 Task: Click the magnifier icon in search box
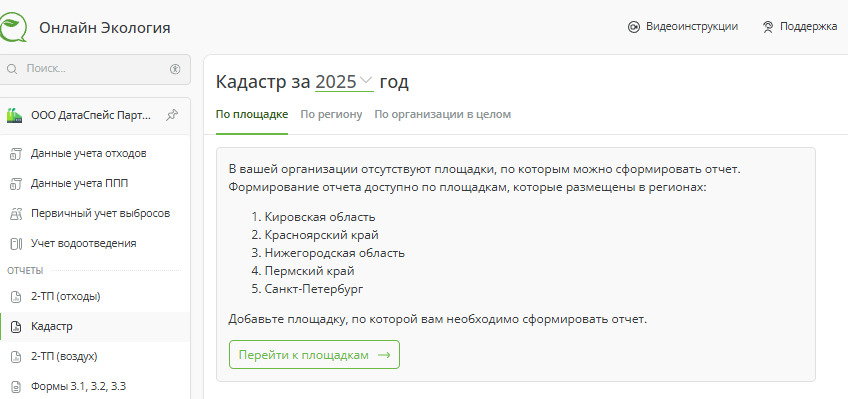[x=12, y=69]
